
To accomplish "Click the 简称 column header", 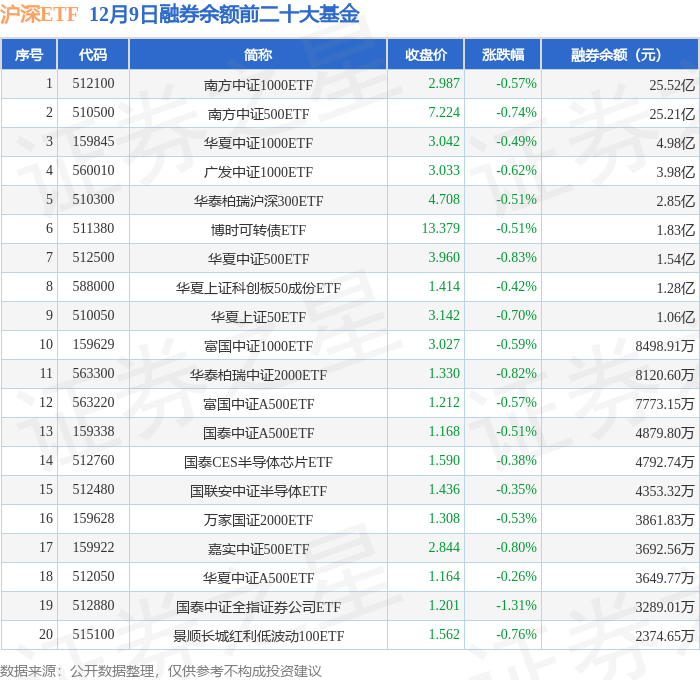I will 258,55.
